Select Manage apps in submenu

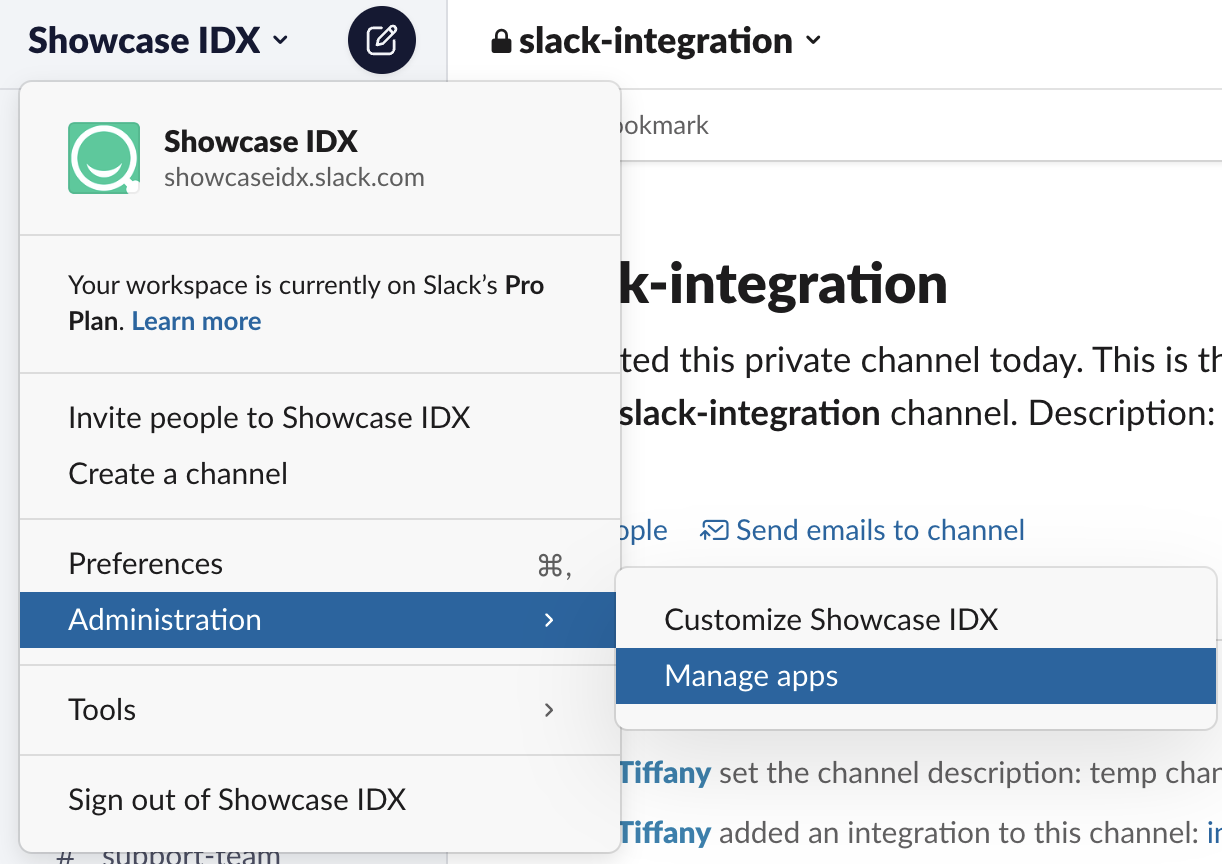[x=916, y=676]
